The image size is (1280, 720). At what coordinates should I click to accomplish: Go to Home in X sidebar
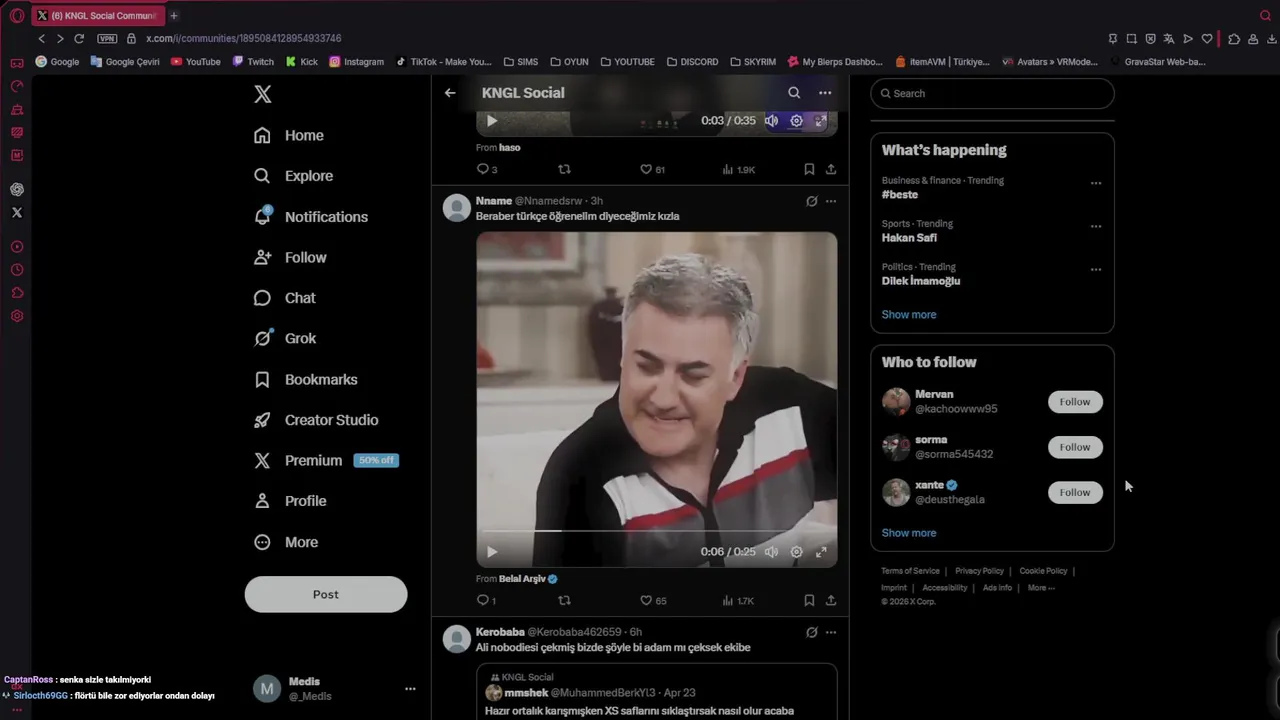[289, 135]
